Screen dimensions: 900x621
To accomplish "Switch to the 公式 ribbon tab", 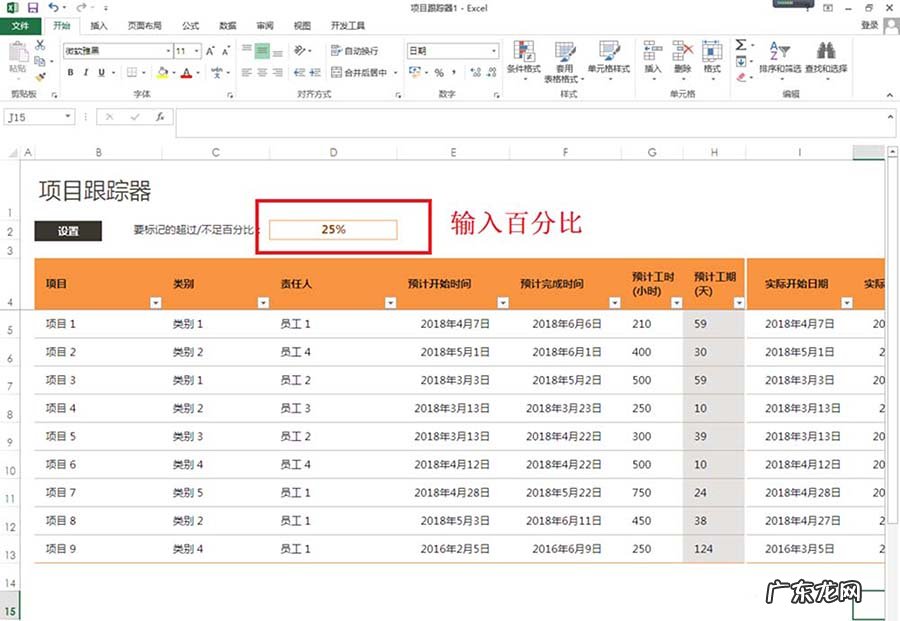I will (188, 26).
